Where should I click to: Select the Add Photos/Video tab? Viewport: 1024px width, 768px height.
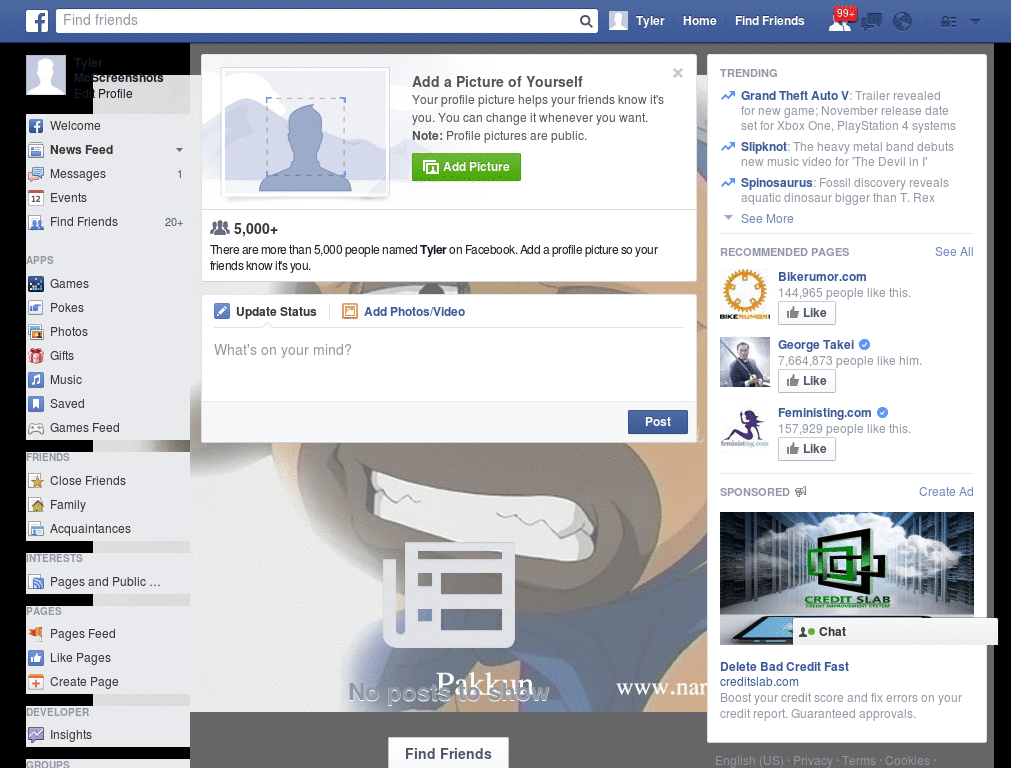(404, 312)
